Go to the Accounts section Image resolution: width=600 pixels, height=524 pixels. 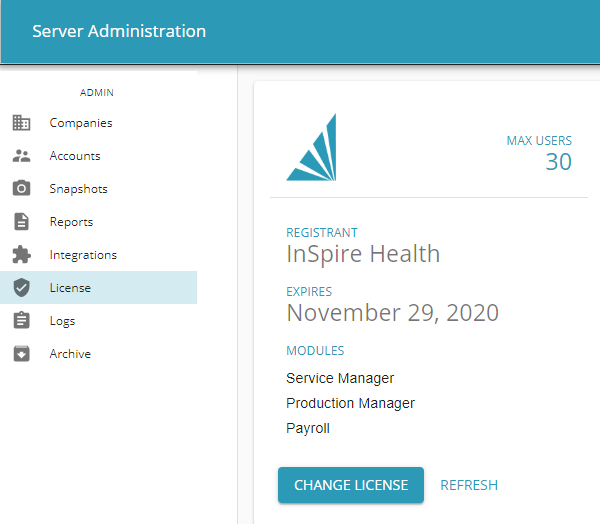[x=75, y=156]
